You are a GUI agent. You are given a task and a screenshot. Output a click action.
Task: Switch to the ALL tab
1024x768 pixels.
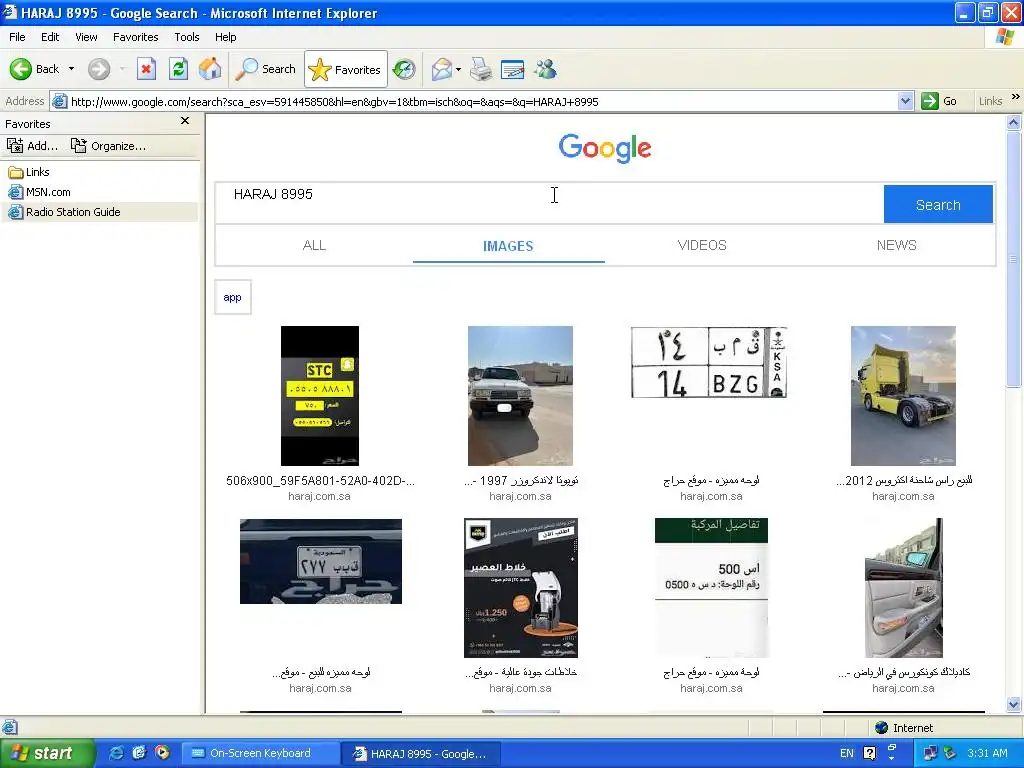(x=314, y=246)
